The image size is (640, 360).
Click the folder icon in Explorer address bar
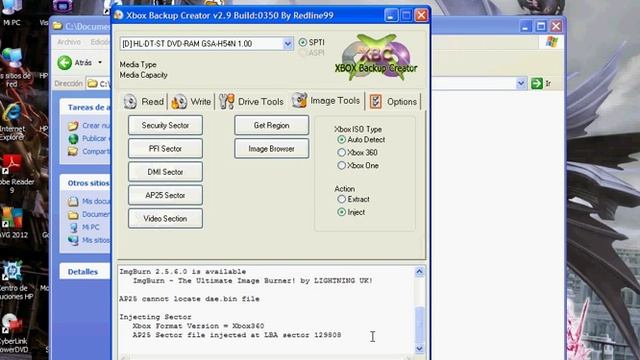(x=93, y=84)
